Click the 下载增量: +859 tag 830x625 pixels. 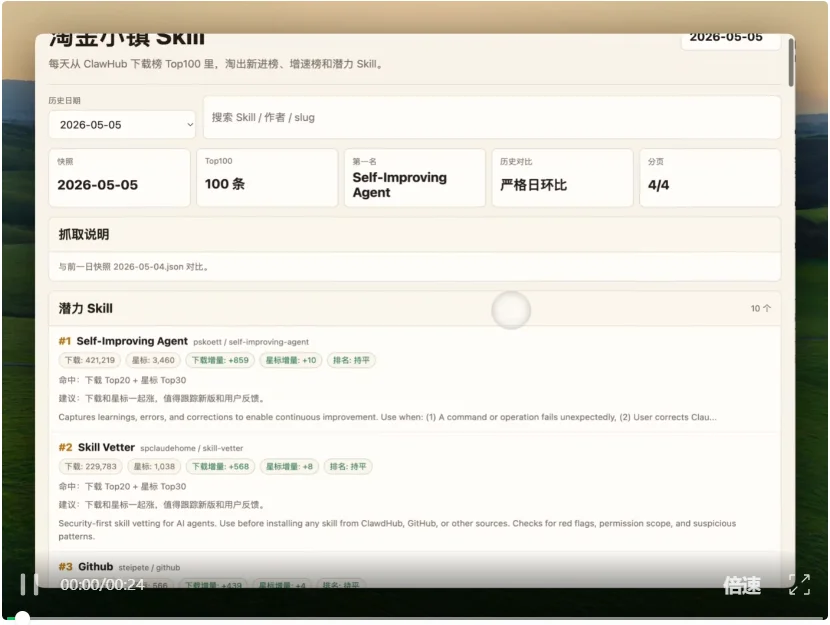click(x=220, y=360)
